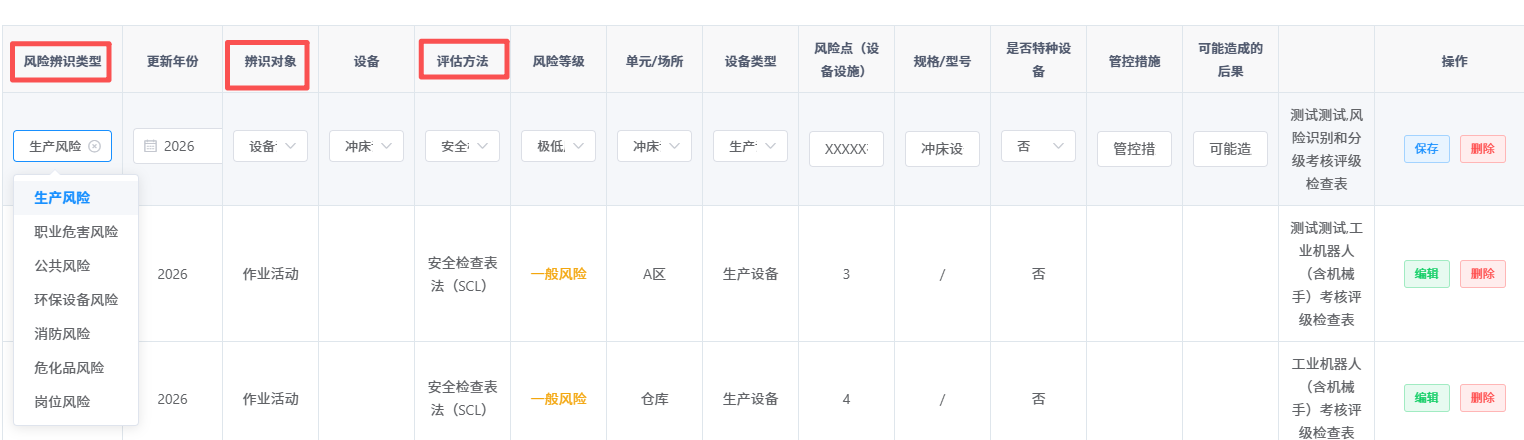Pick 消防风险 from the list
Screen dimensions: 1524x440
(x=76, y=334)
